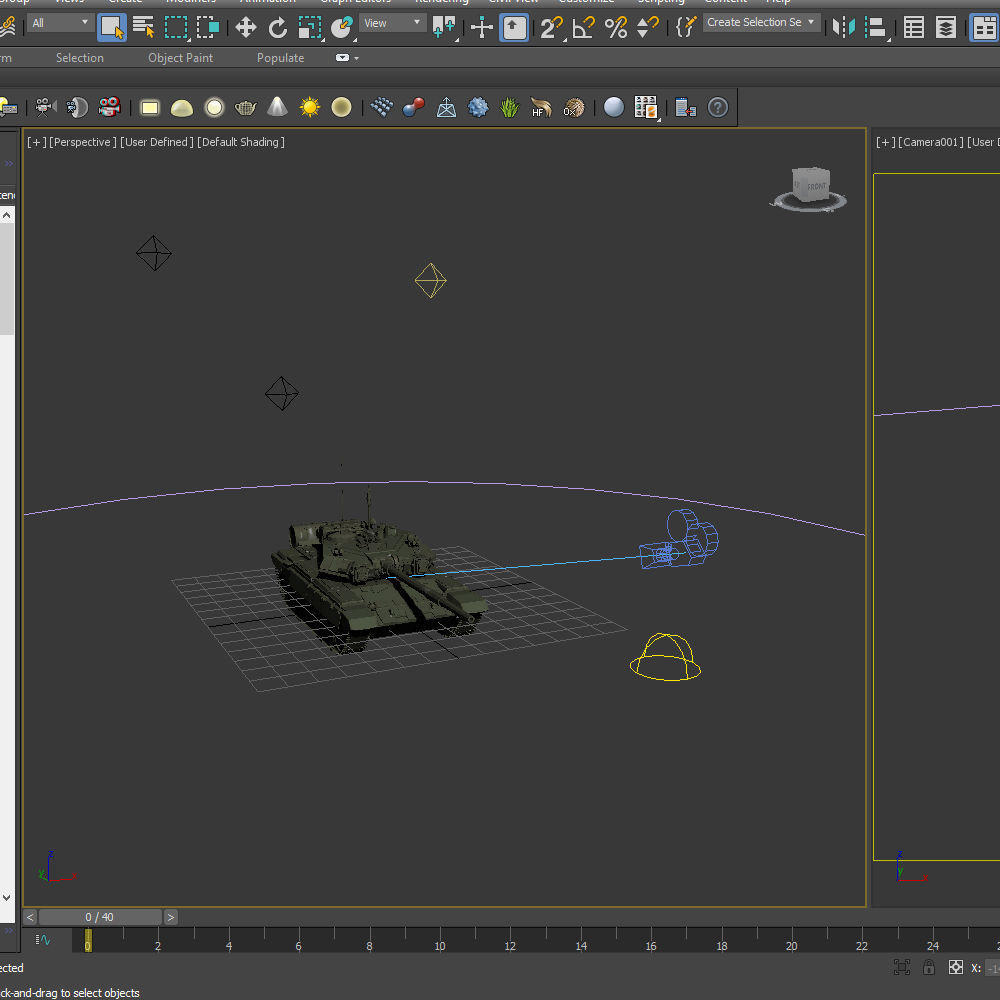Click the Ox hairball icon
The image size is (1000, 1000).
click(x=573, y=107)
